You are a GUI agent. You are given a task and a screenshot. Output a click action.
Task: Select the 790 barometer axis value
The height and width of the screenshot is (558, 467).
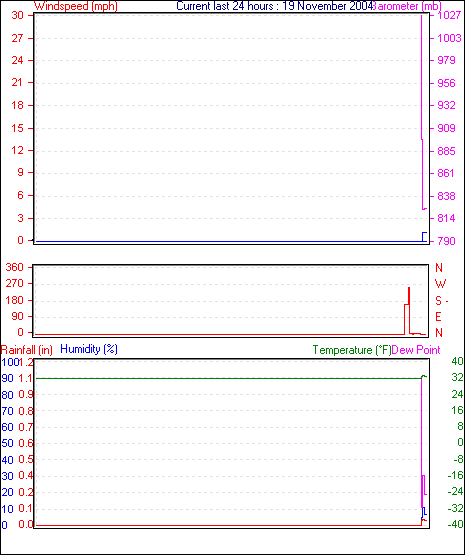point(446,241)
